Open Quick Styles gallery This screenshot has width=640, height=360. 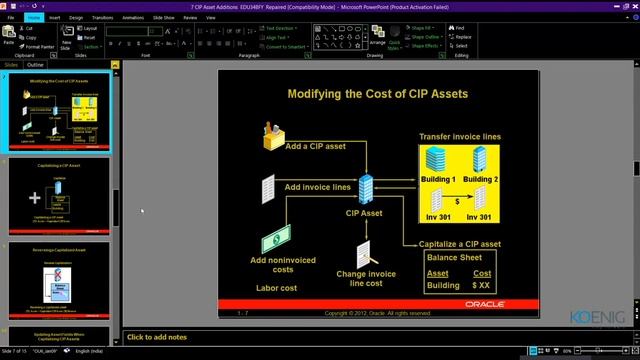[x=394, y=38]
